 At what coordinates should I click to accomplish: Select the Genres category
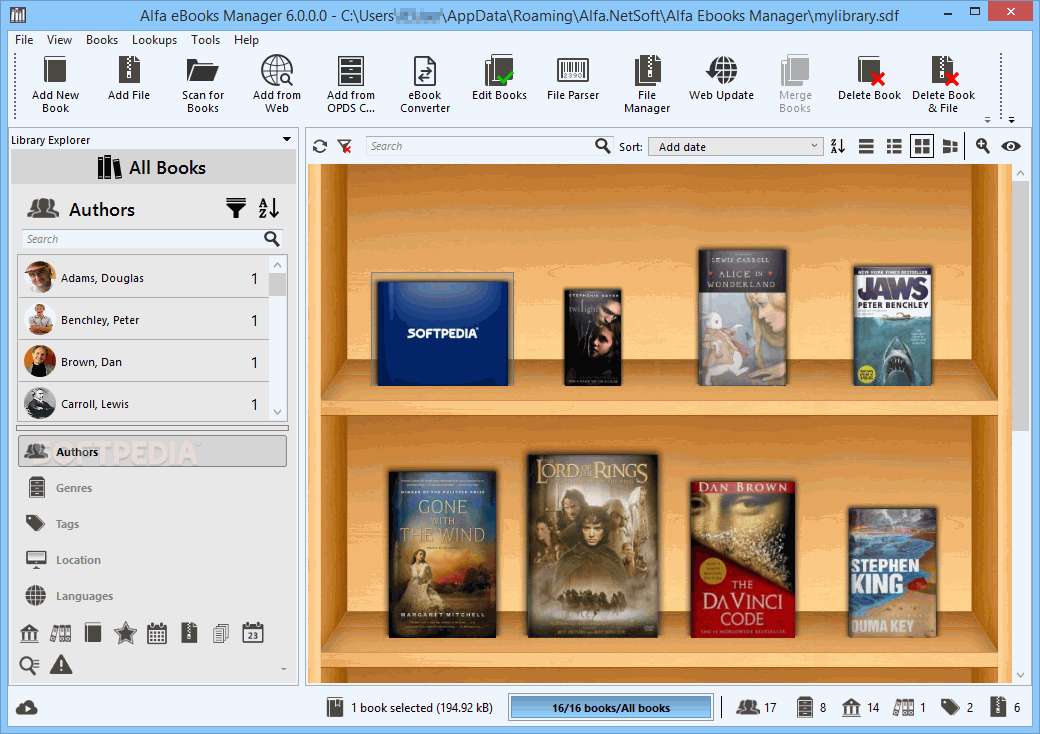74,488
